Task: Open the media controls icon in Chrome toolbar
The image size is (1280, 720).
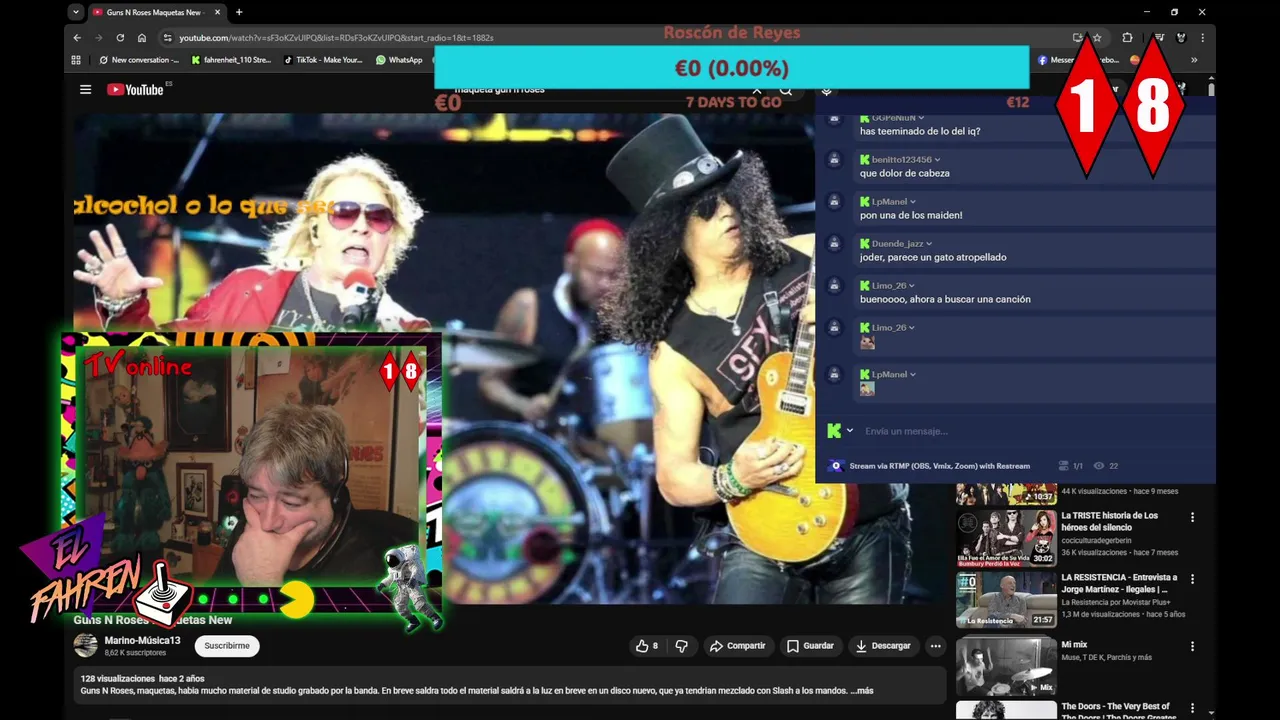Action: [1159, 37]
